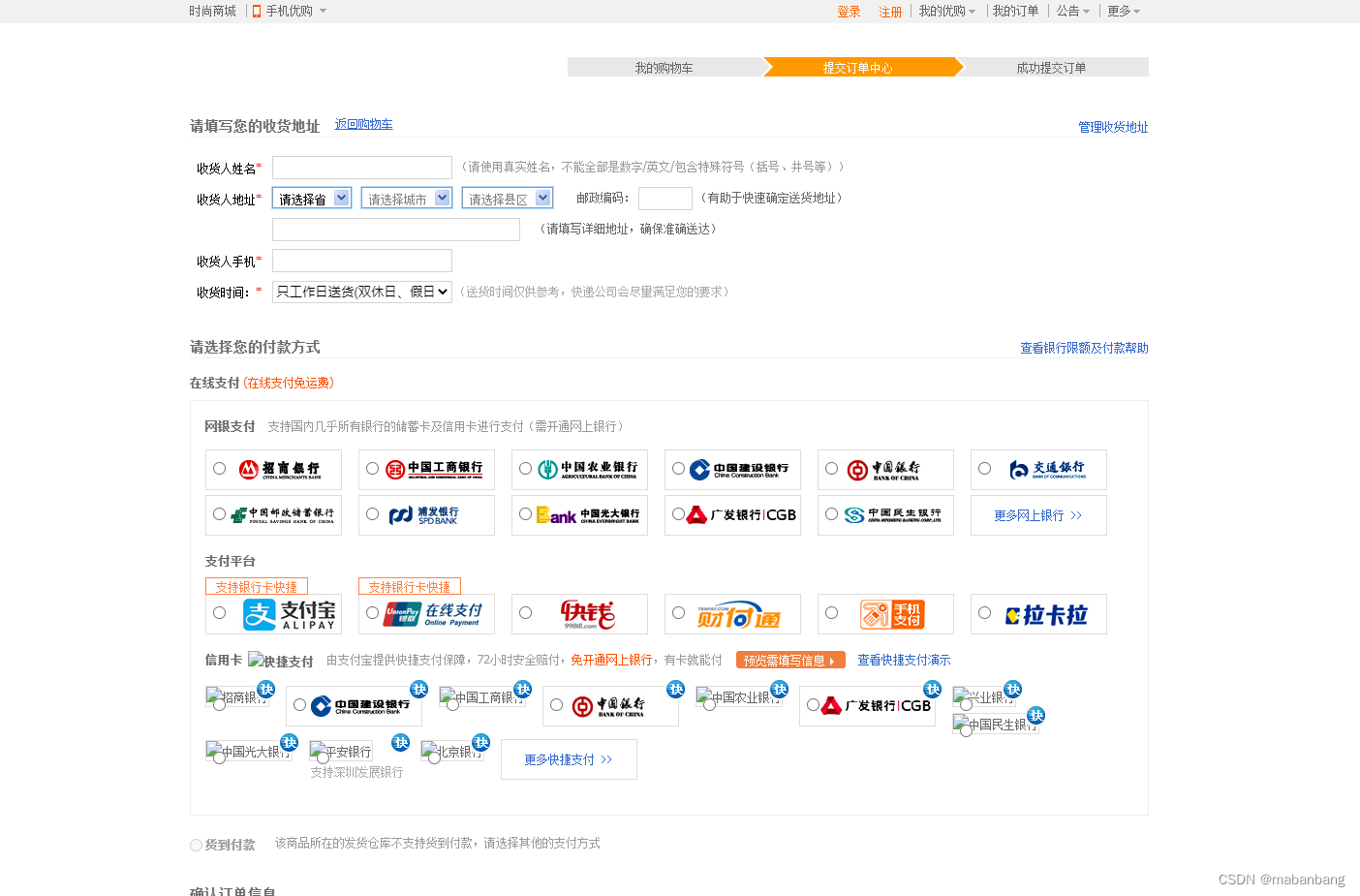Open 我的订单 in top bar
1360x896 pixels.
(1015, 12)
